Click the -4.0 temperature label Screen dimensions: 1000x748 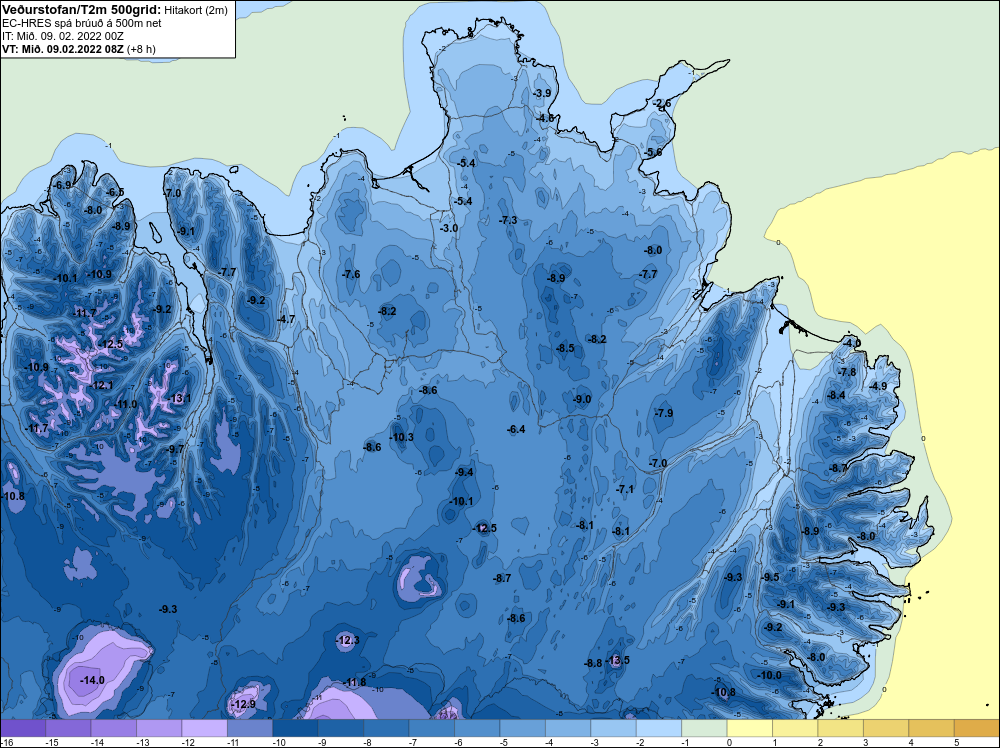pyautogui.click(x=851, y=343)
